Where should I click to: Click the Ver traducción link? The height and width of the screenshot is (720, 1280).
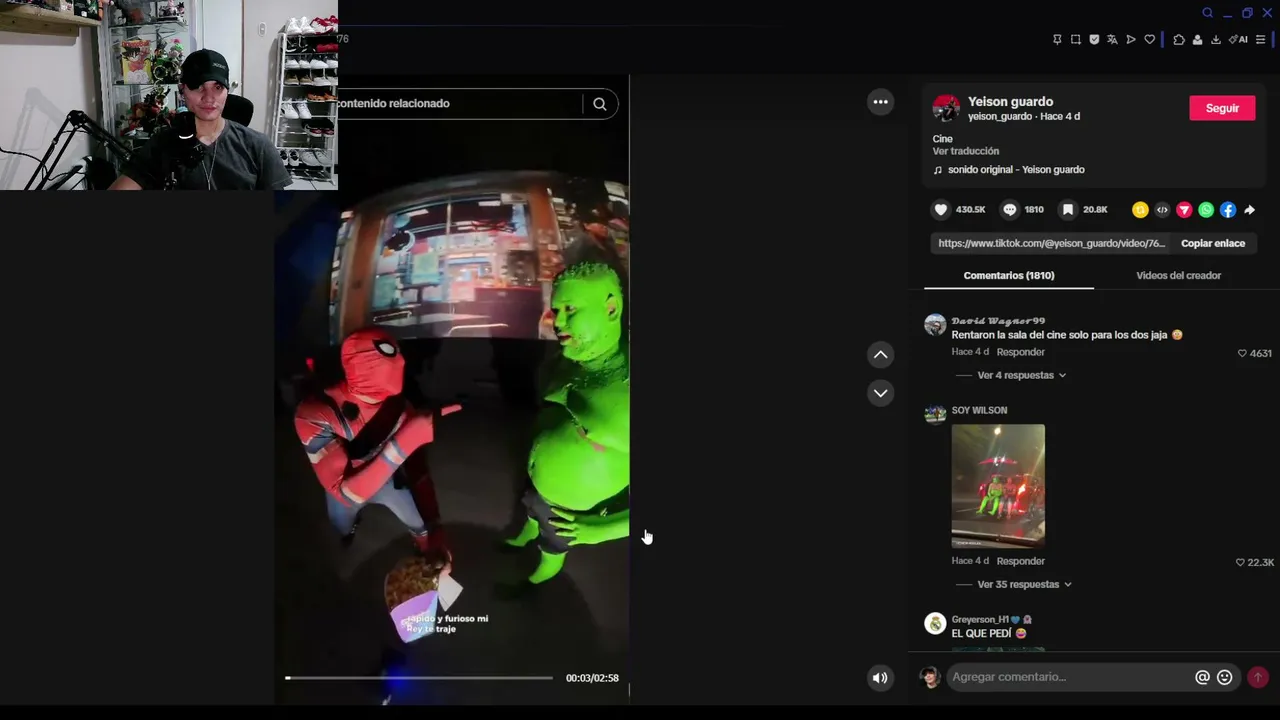click(966, 151)
